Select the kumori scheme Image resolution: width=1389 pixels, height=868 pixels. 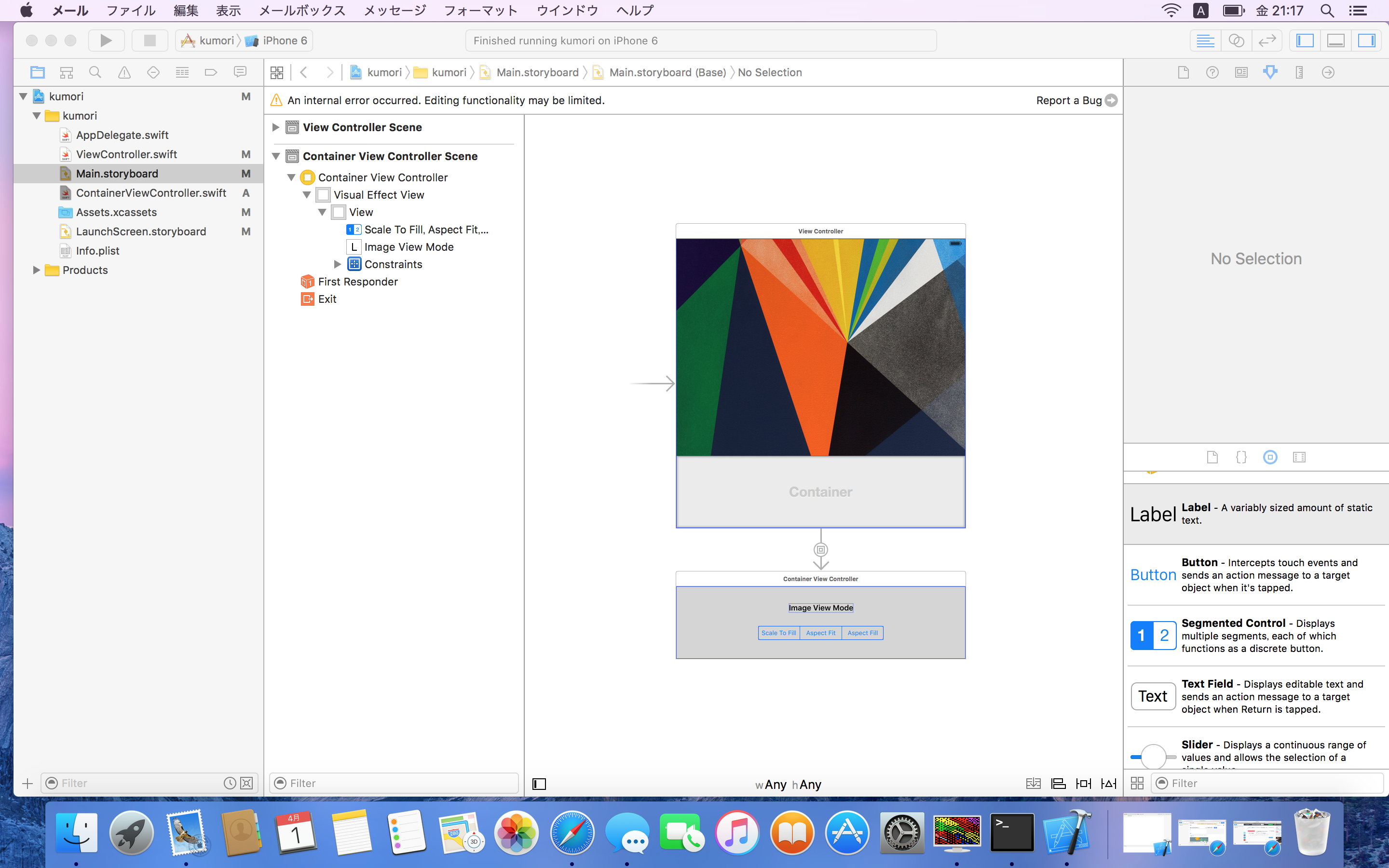click(209, 41)
